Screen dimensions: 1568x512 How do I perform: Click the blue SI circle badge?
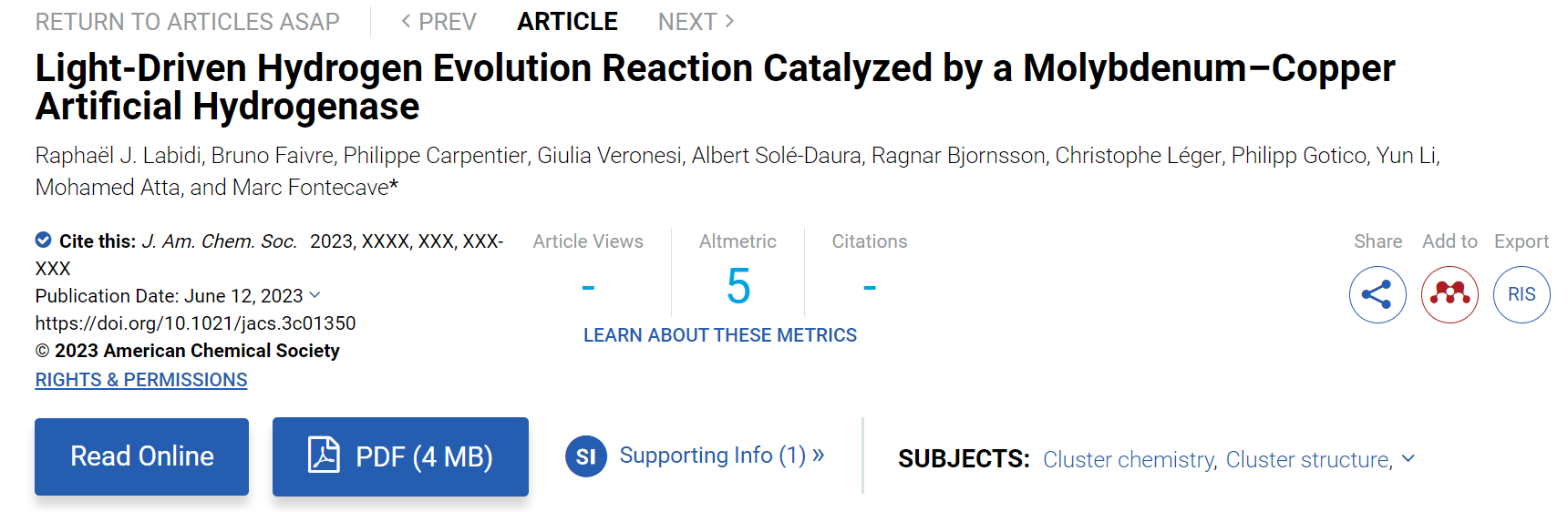tap(586, 456)
